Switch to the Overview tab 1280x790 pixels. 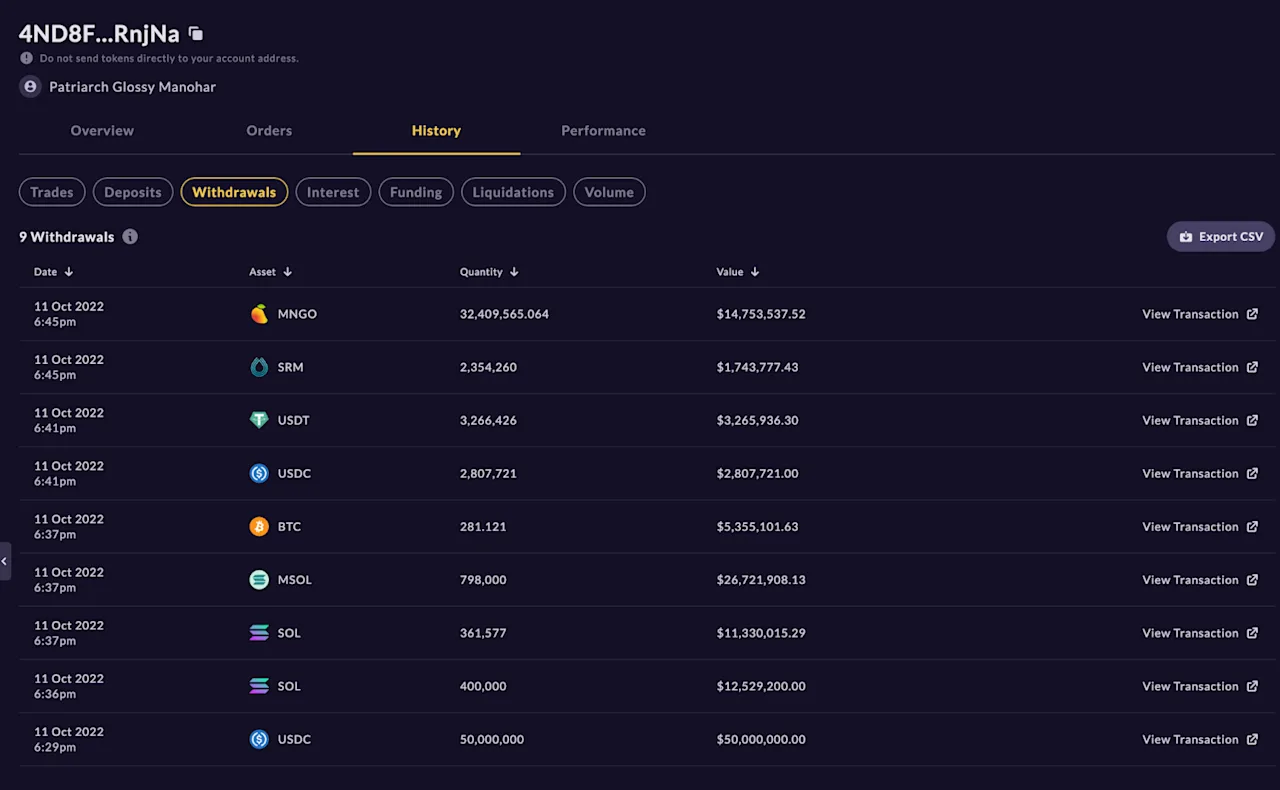pos(102,131)
